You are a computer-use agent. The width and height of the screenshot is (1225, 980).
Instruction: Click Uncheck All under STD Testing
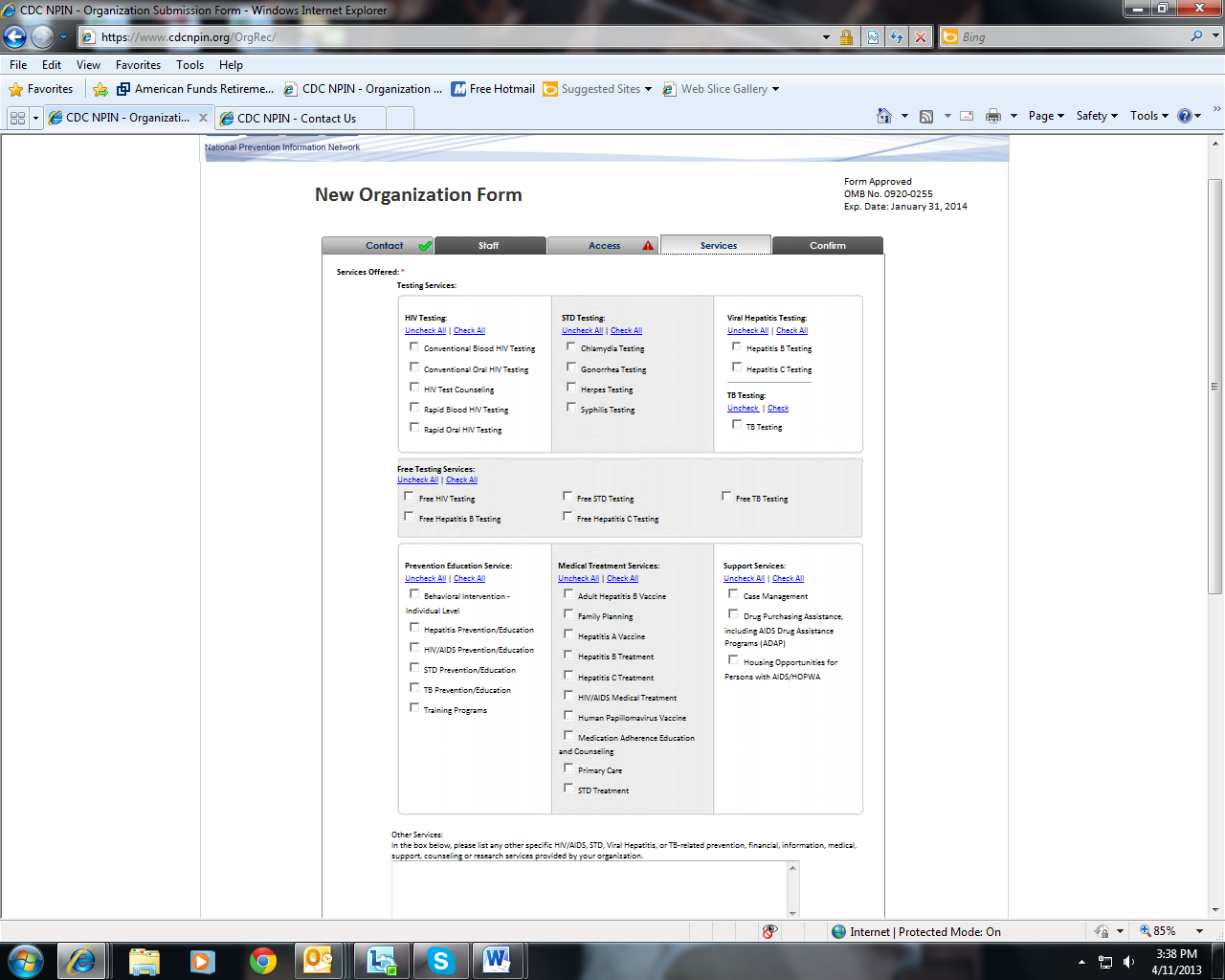[582, 330]
